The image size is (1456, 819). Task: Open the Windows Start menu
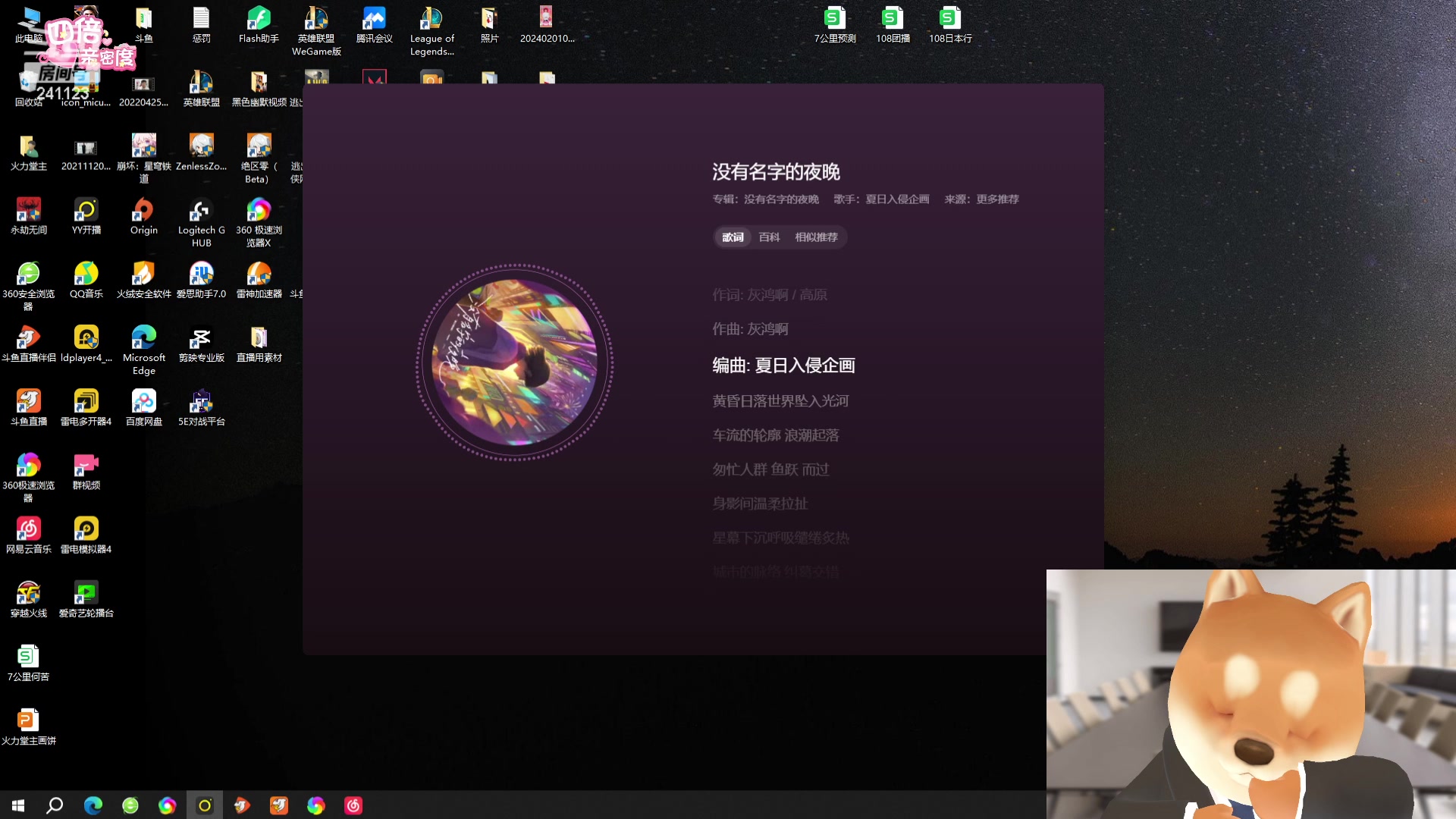(x=17, y=805)
